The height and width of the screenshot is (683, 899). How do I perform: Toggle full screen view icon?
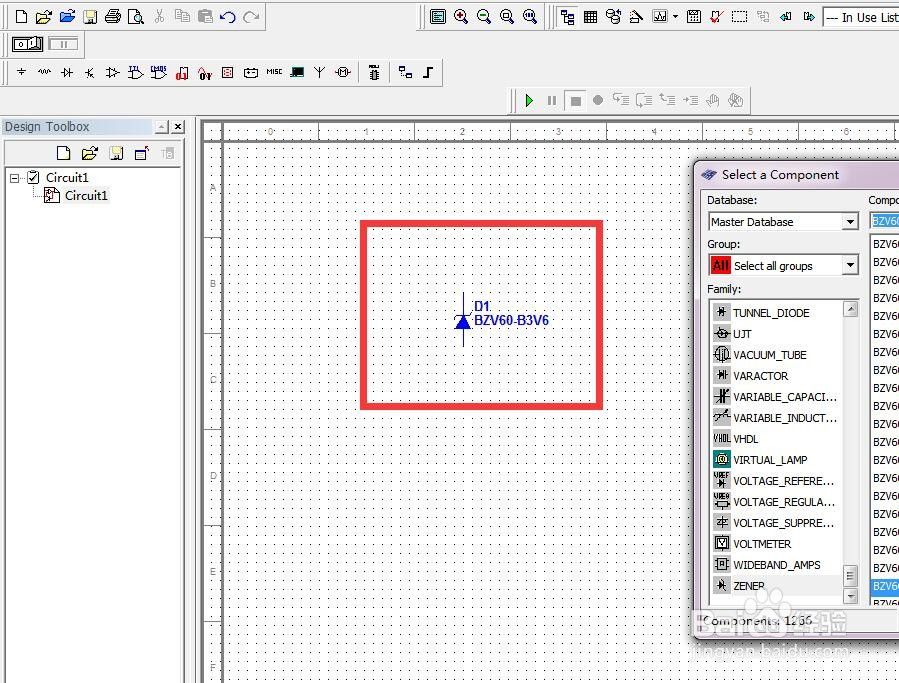438,17
